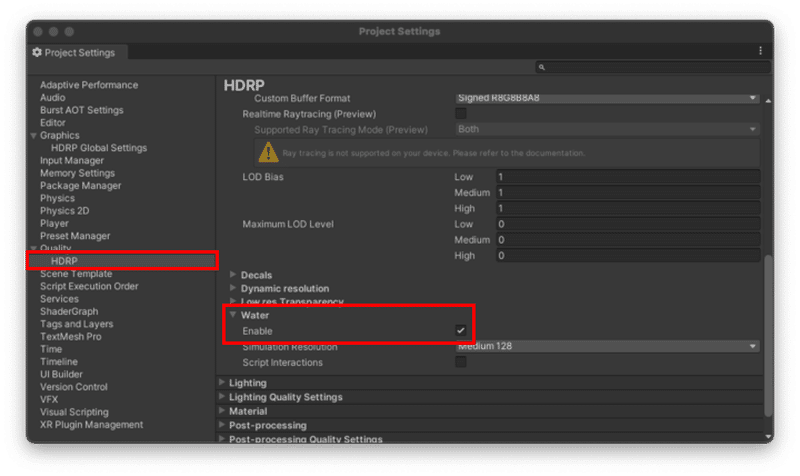Select Input Manager category
This screenshot has height=476, width=800.
click(72, 161)
